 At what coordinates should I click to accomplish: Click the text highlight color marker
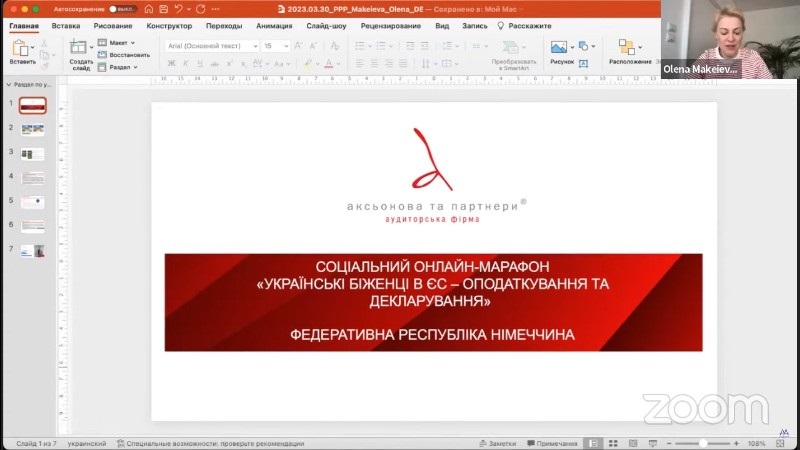point(308,64)
